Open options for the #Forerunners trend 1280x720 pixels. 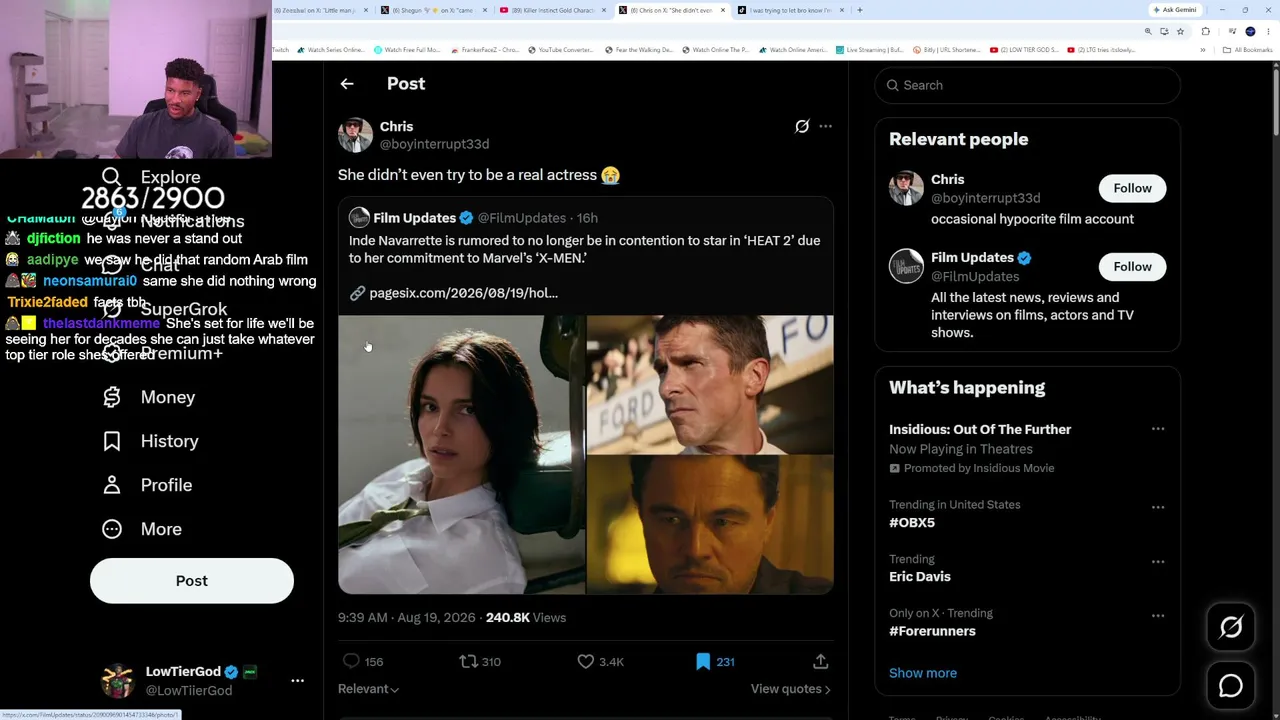click(x=1158, y=615)
